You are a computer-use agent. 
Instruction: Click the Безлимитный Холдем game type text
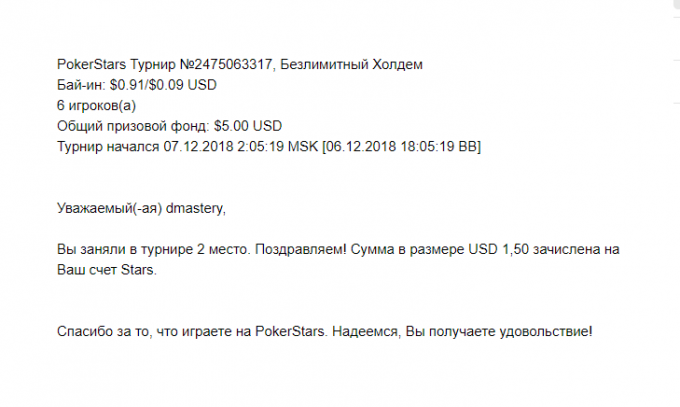351,65
